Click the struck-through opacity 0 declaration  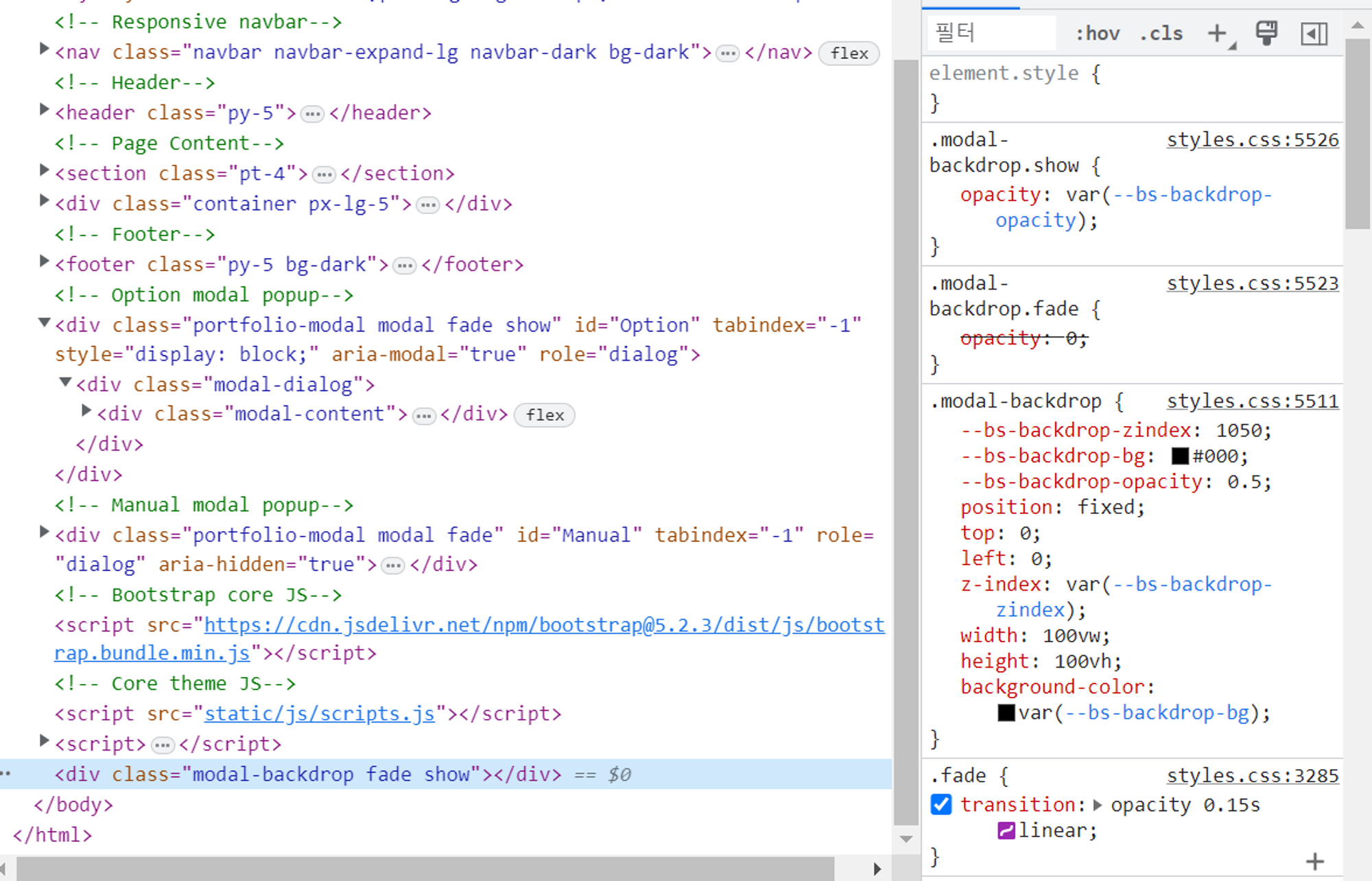[x=1024, y=338]
